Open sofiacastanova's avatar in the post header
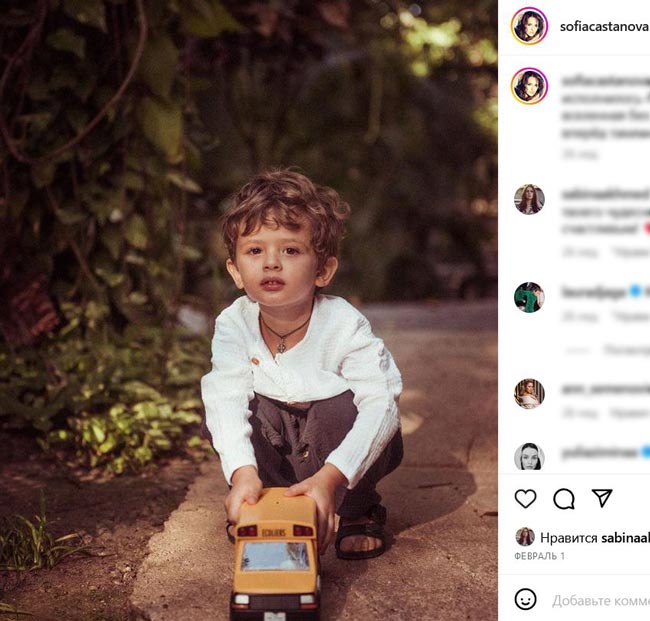This screenshot has height=621, width=650. point(529,26)
